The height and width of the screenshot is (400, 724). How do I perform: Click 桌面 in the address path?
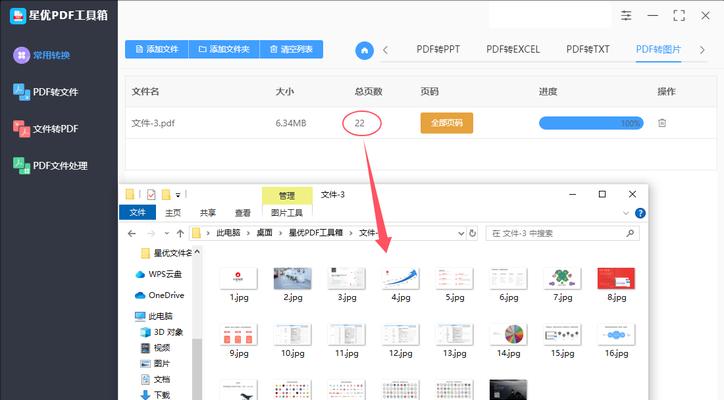[x=265, y=233]
